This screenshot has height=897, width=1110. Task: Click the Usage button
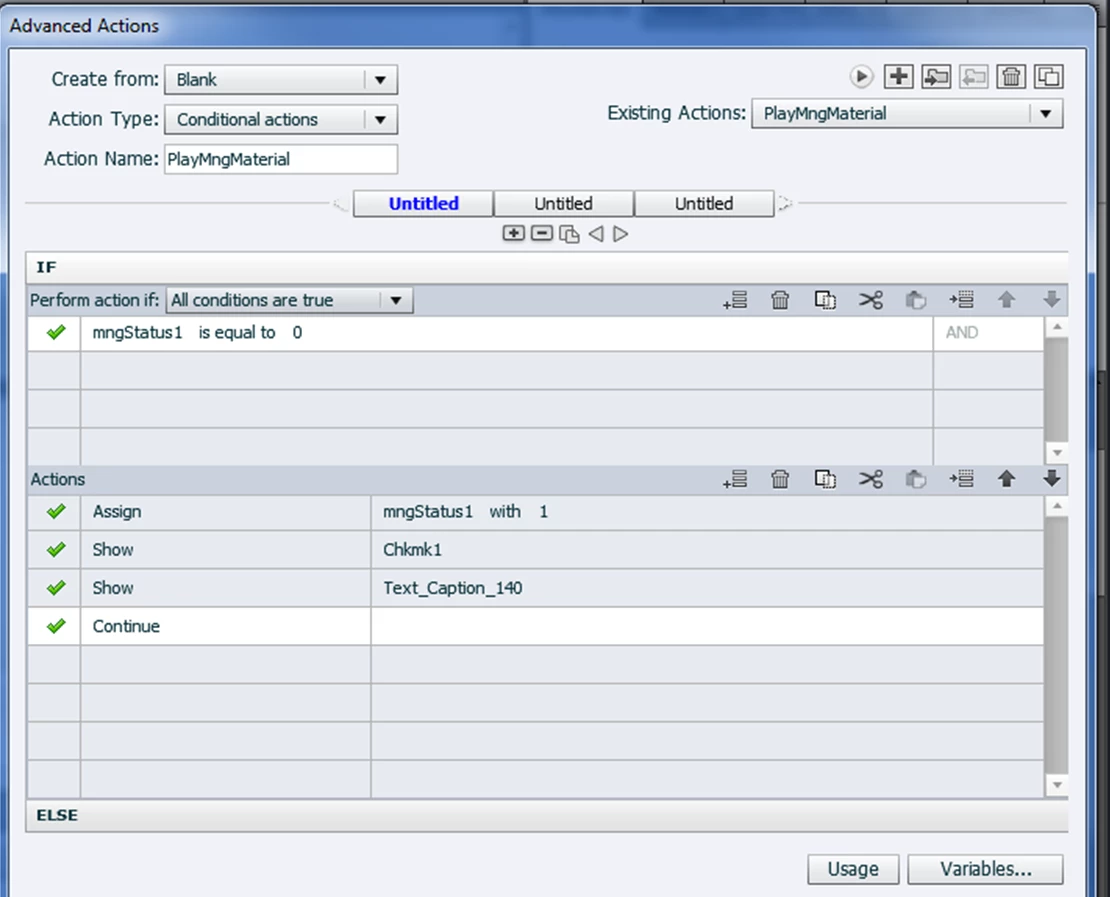[x=853, y=869]
